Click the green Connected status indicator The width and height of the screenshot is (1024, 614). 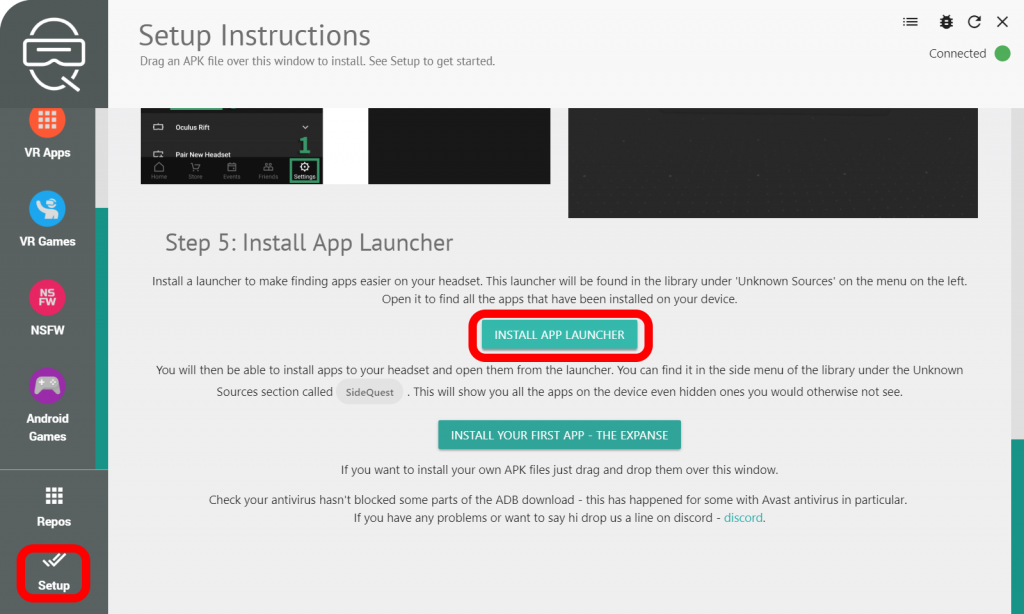tap(1002, 54)
